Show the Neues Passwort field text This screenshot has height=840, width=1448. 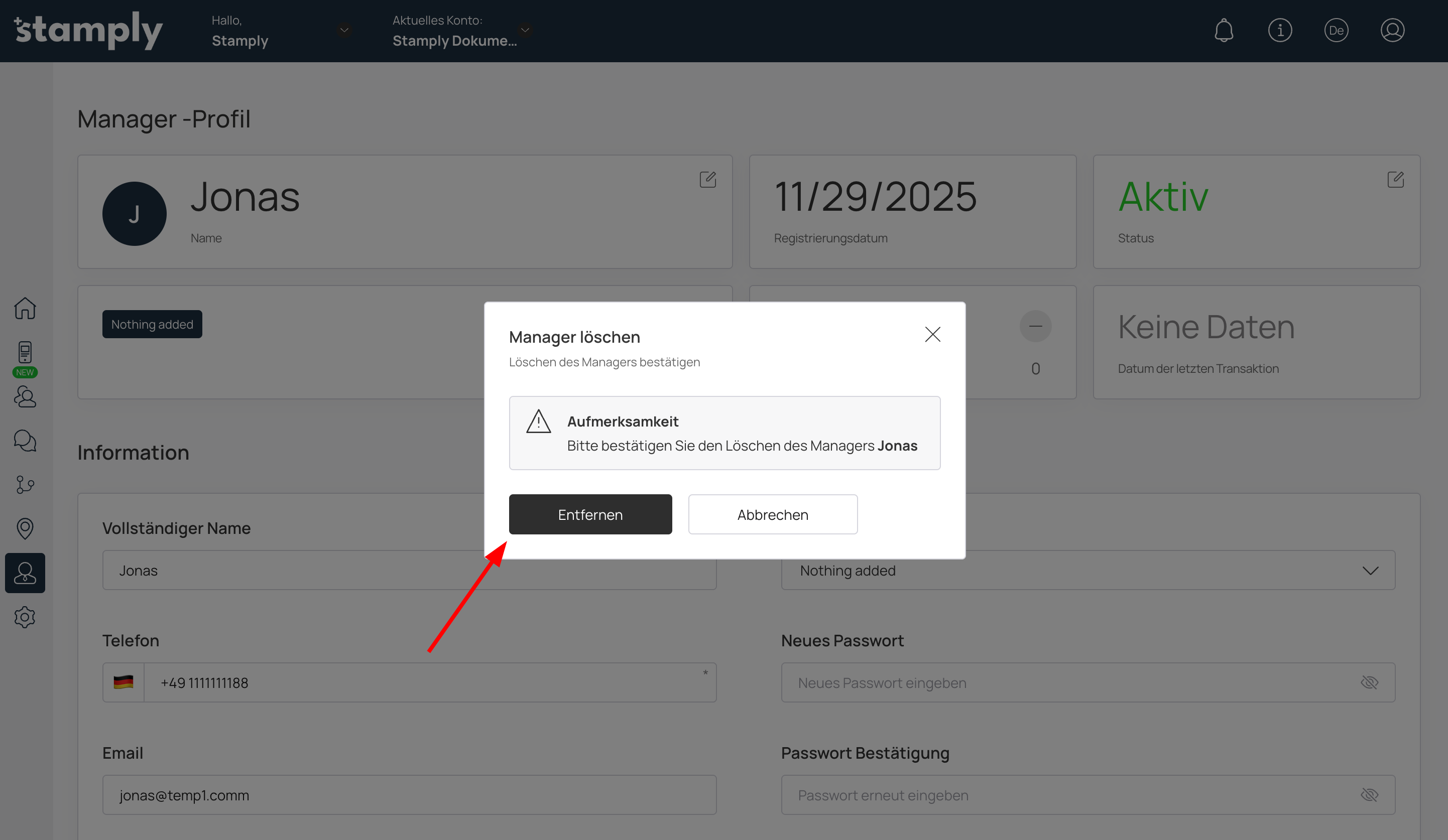pyautogui.click(x=1369, y=682)
